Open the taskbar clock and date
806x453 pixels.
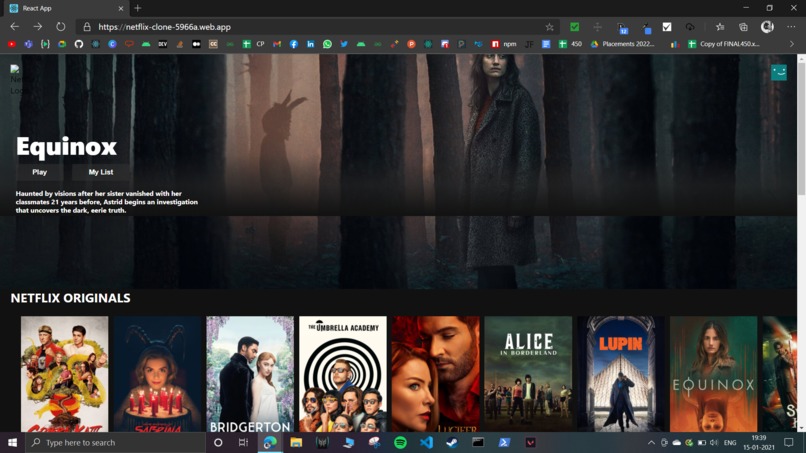pos(759,443)
